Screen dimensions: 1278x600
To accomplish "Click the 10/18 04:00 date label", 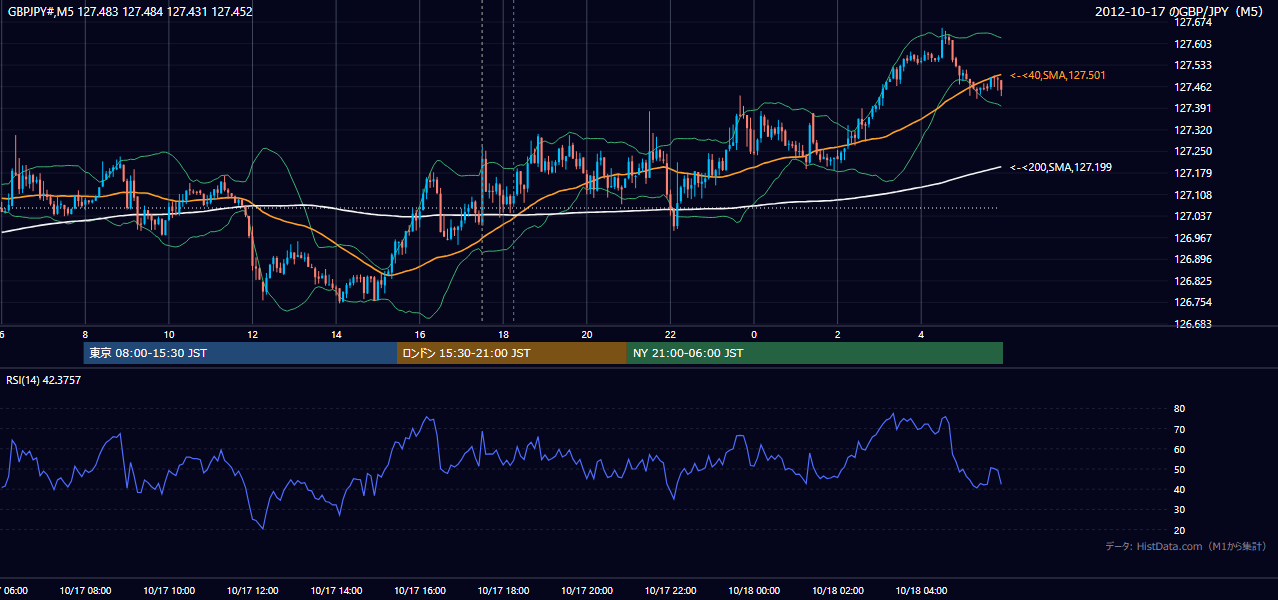I will pos(921,592).
